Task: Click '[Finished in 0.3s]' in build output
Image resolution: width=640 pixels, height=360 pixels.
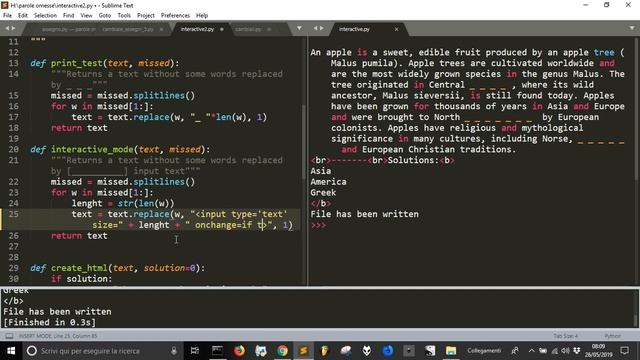Action: click(x=49, y=322)
